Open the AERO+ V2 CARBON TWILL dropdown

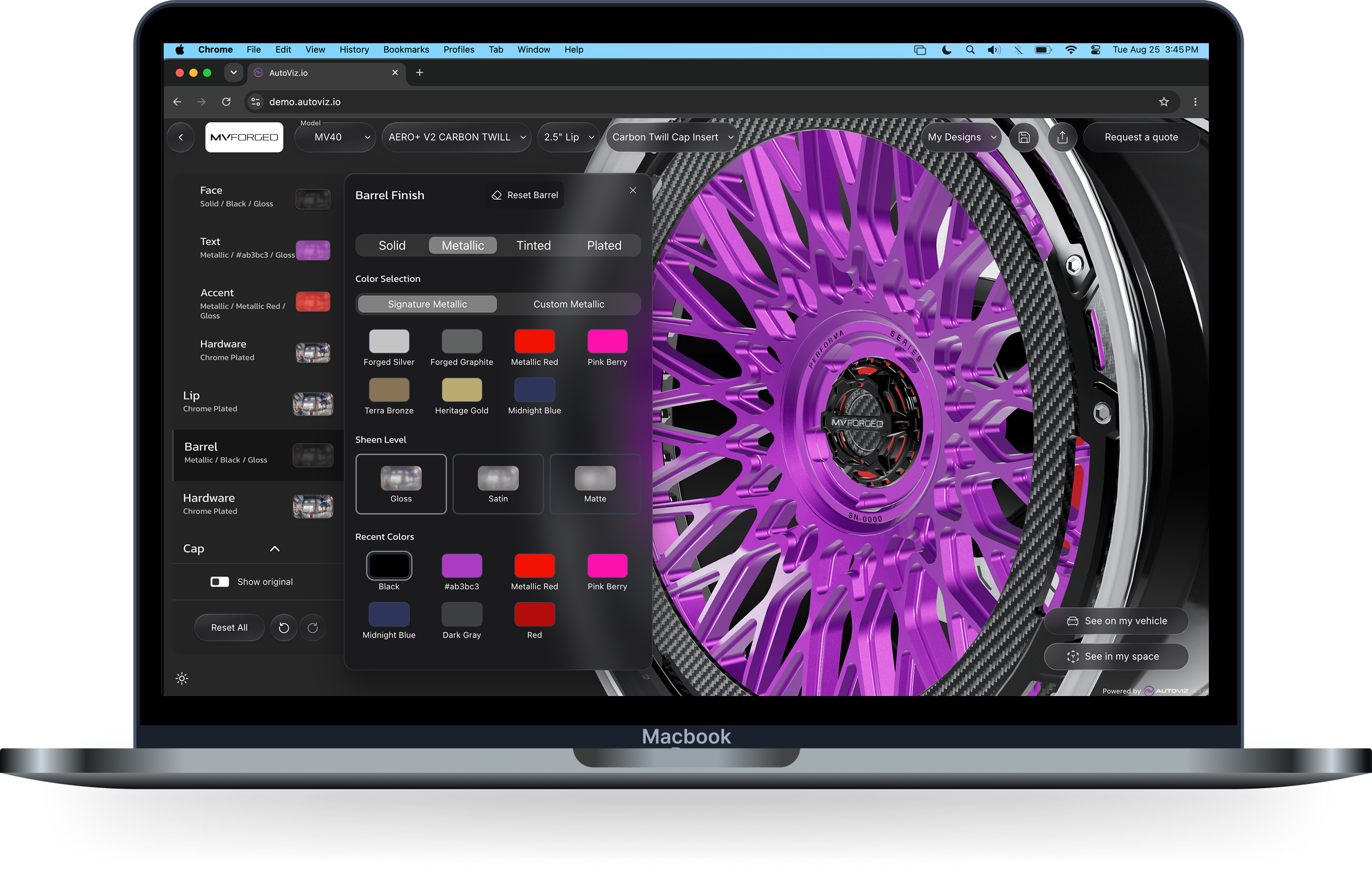[x=456, y=137]
